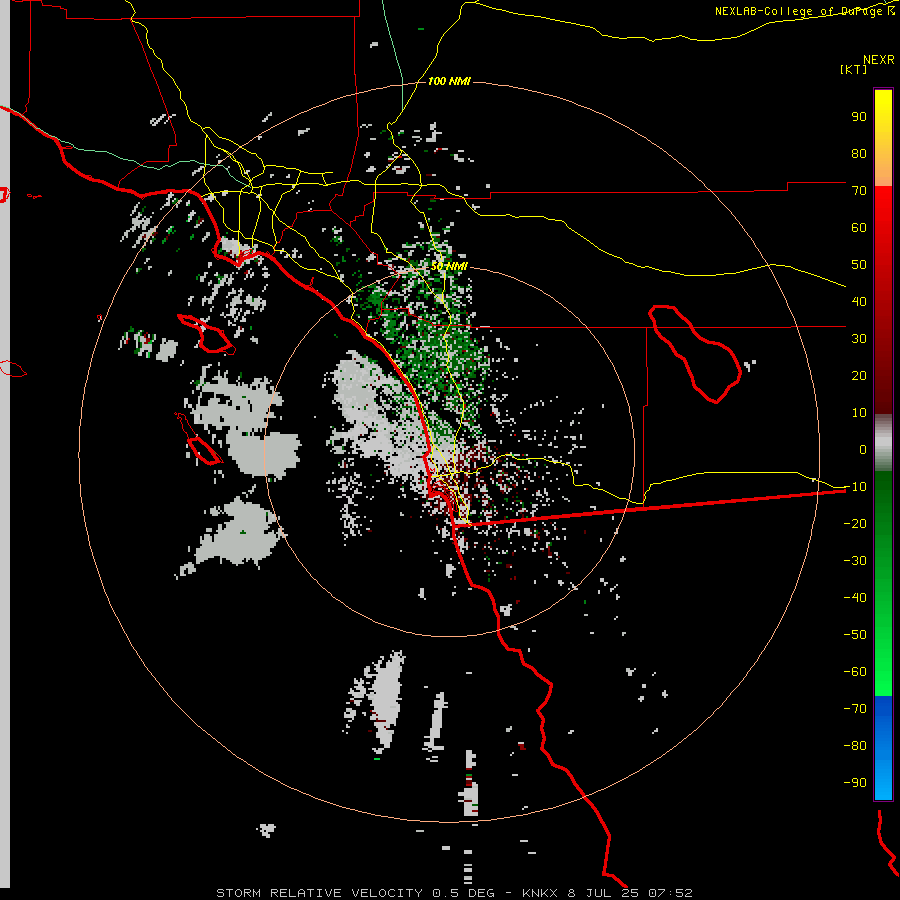
Task: Click the -20 value on the velocity scale
Action: 855,523
